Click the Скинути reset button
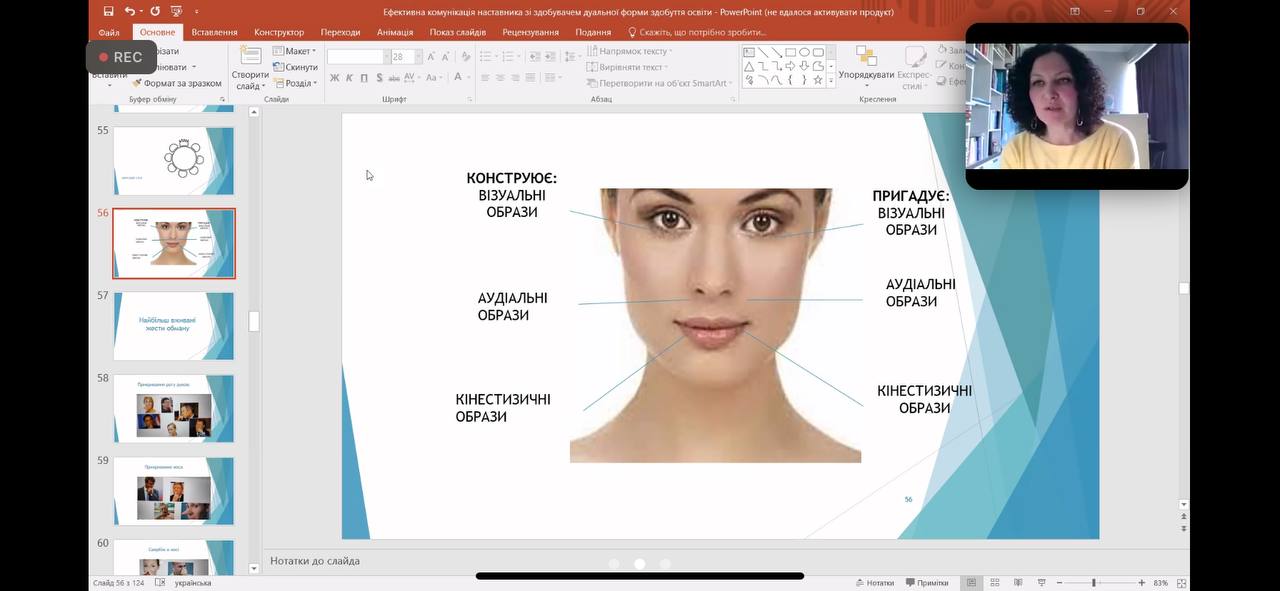 click(295, 67)
